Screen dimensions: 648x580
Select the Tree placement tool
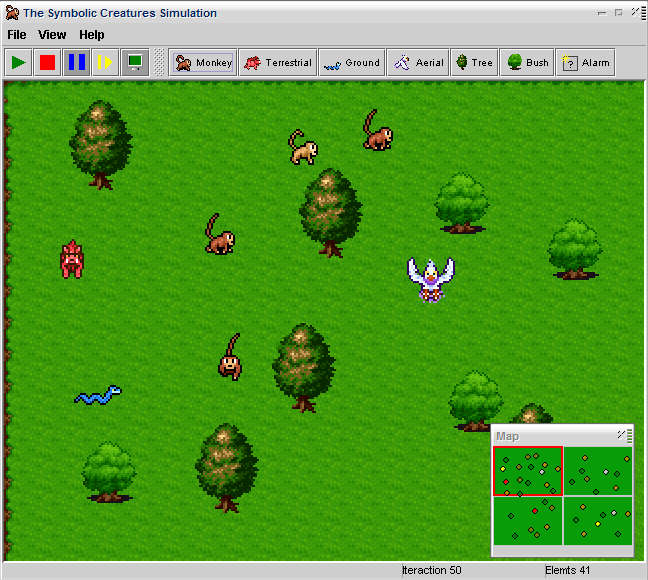point(474,62)
